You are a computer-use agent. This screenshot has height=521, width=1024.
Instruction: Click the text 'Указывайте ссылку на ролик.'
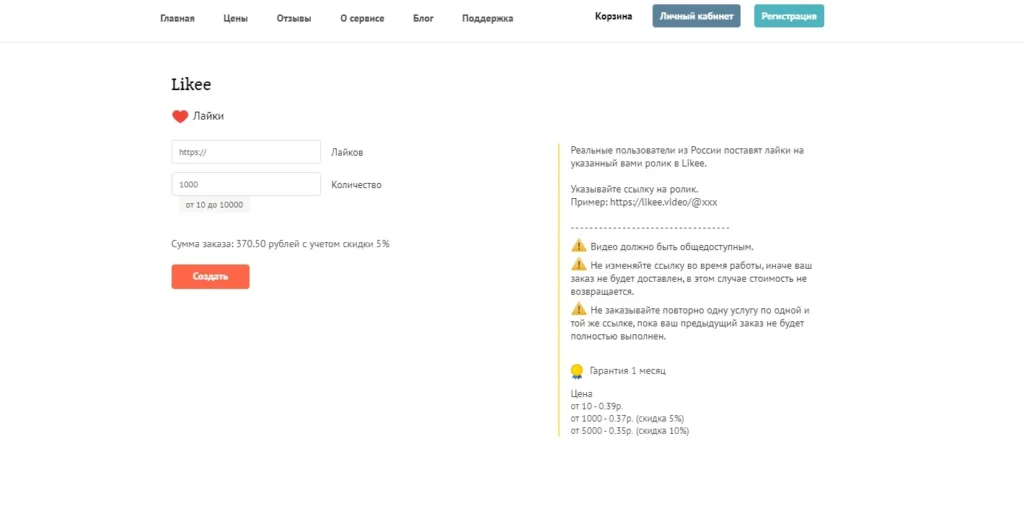(x=634, y=189)
